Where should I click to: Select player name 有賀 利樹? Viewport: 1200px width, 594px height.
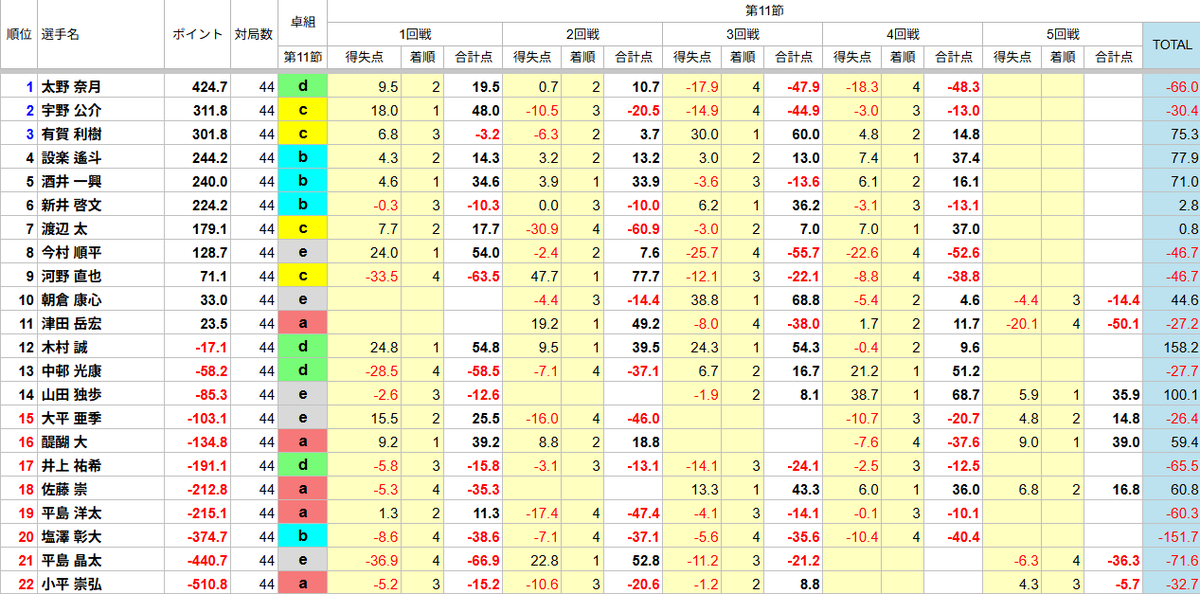[x=71, y=134]
